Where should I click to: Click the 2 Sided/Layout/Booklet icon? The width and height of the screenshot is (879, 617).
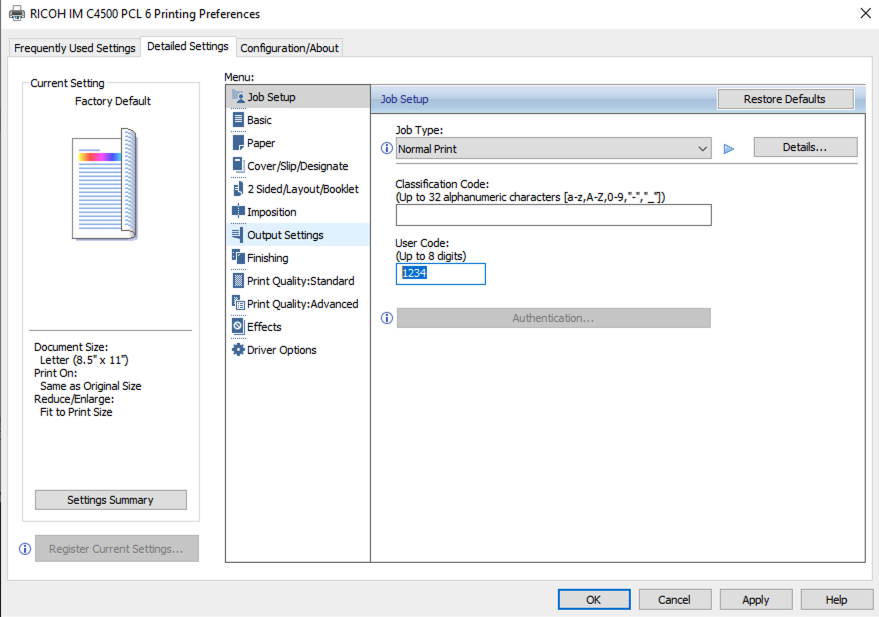click(238, 188)
